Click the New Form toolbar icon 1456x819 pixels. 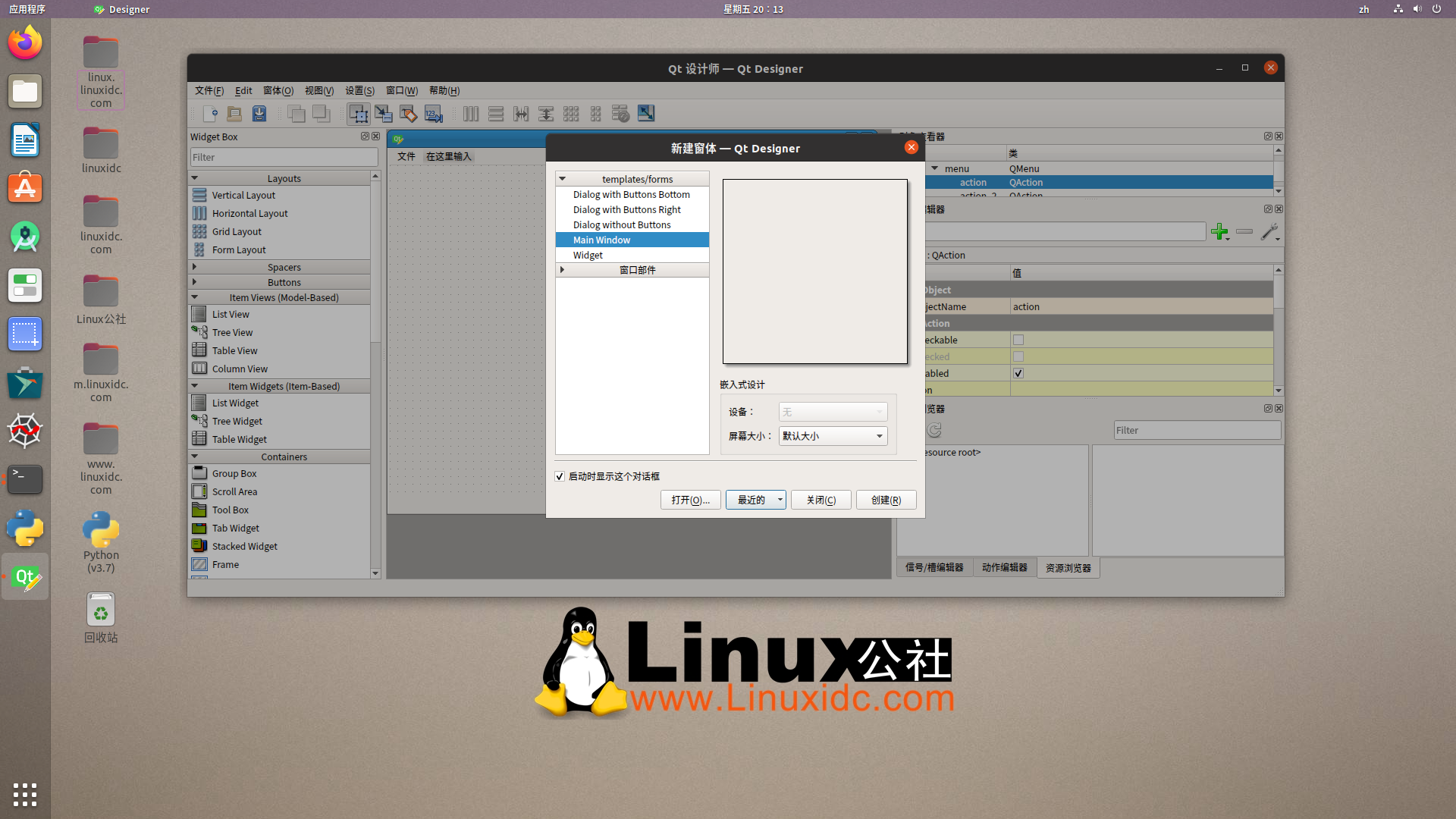pyautogui.click(x=211, y=114)
